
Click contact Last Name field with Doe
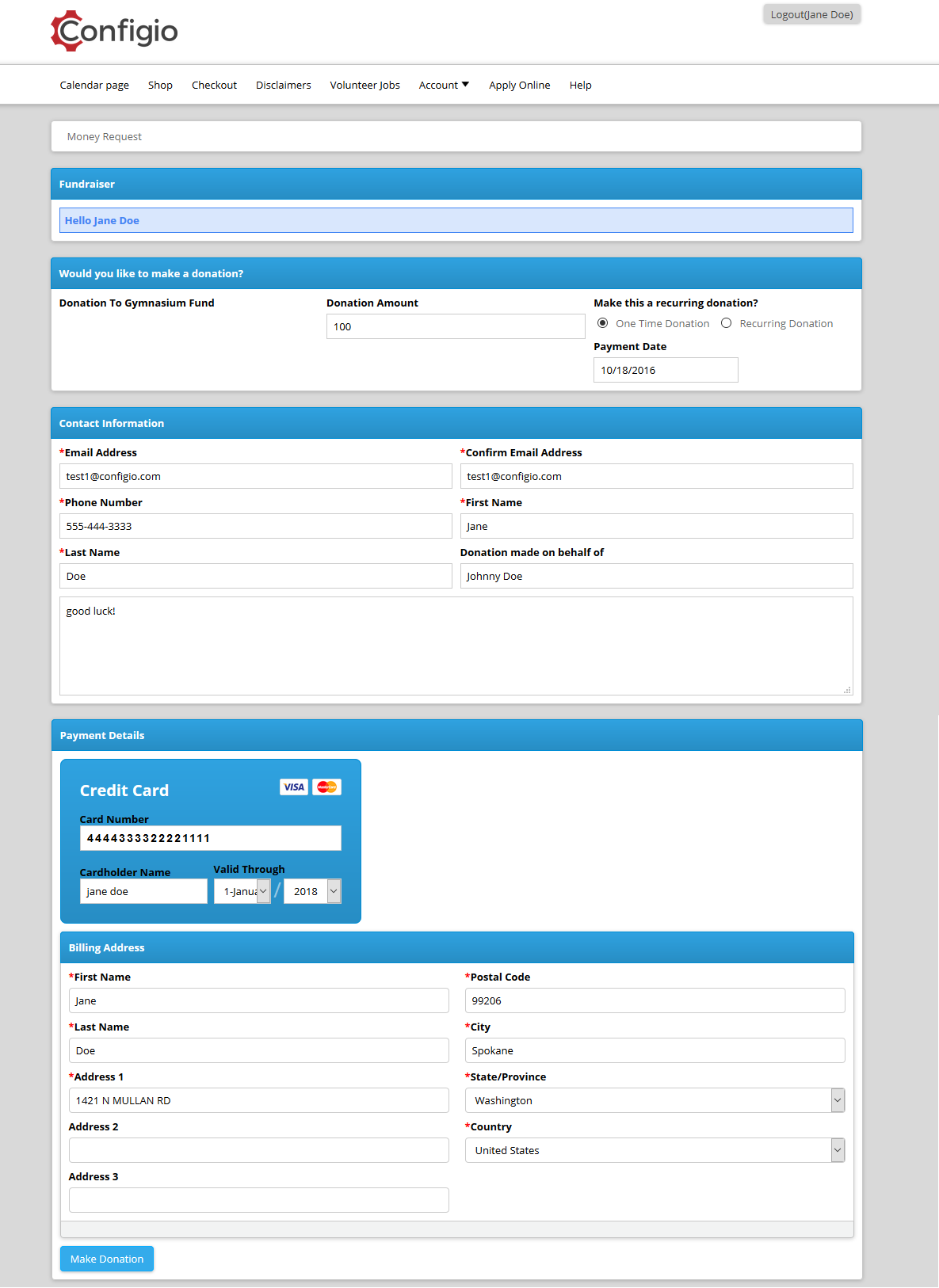click(256, 576)
